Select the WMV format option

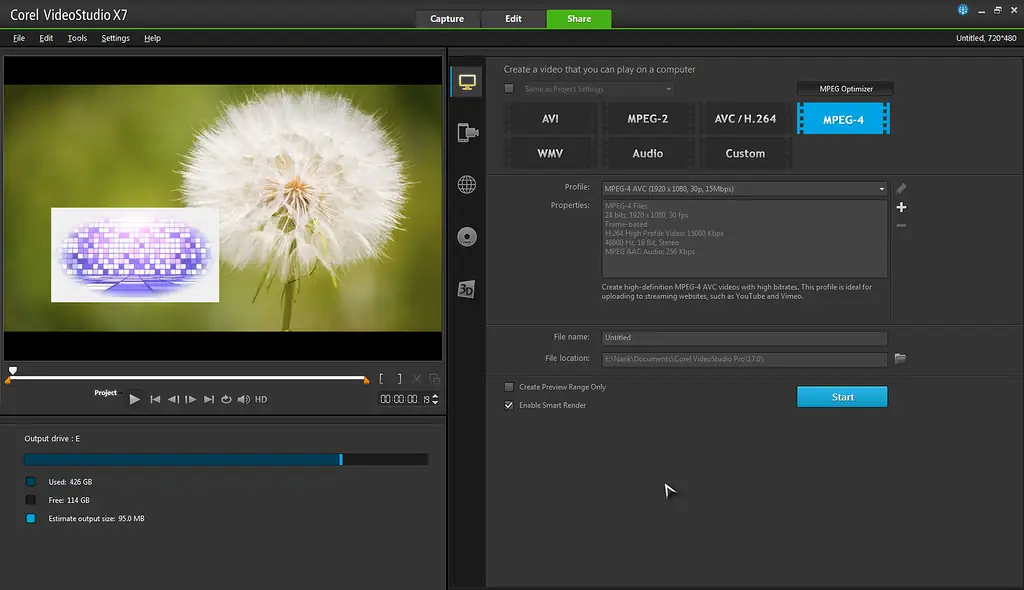click(x=551, y=153)
